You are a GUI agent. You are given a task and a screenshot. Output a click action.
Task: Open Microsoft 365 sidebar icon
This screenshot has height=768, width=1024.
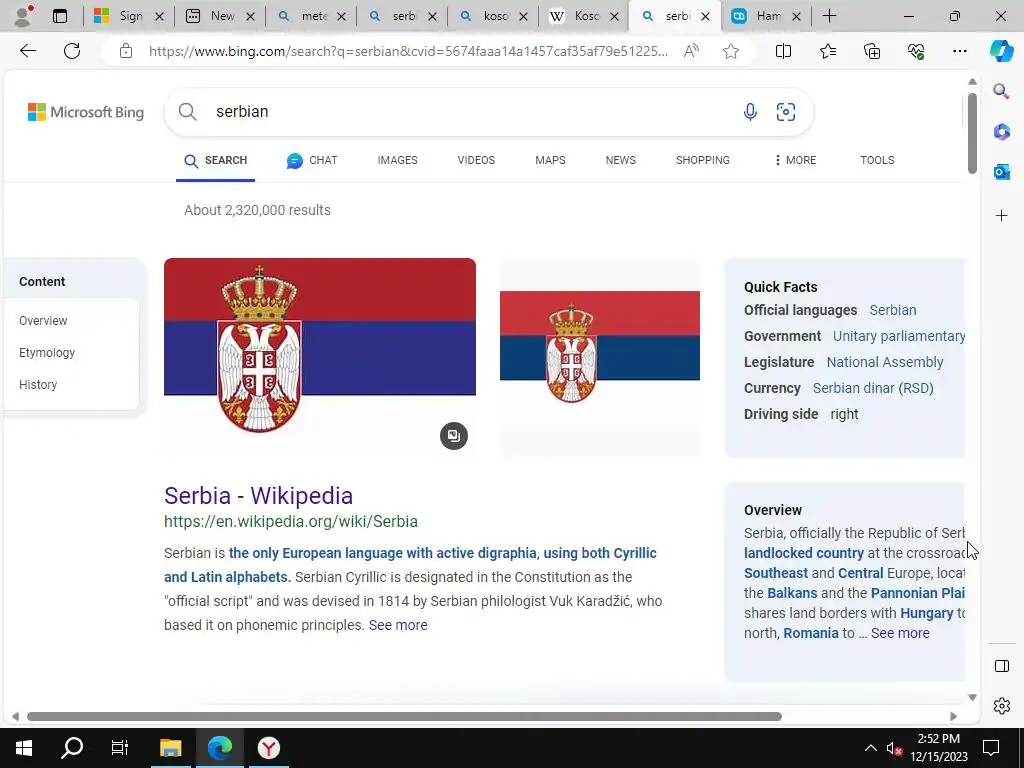[1001, 131]
